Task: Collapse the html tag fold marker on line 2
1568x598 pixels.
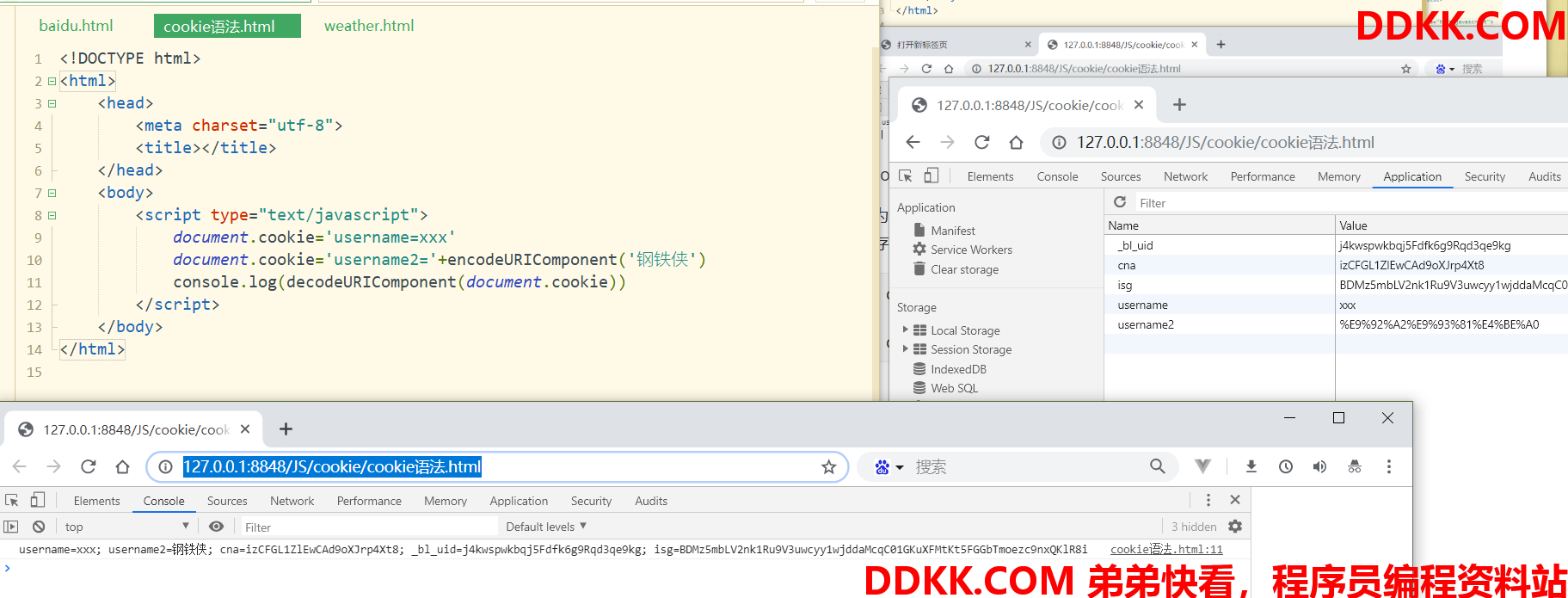Action: (52, 81)
